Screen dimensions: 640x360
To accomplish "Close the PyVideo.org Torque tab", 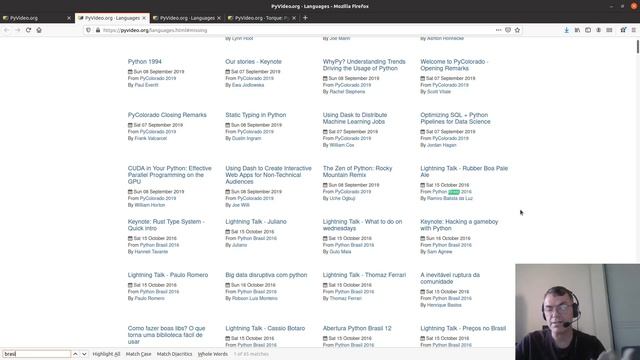I will pyautogui.click(x=294, y=18).
